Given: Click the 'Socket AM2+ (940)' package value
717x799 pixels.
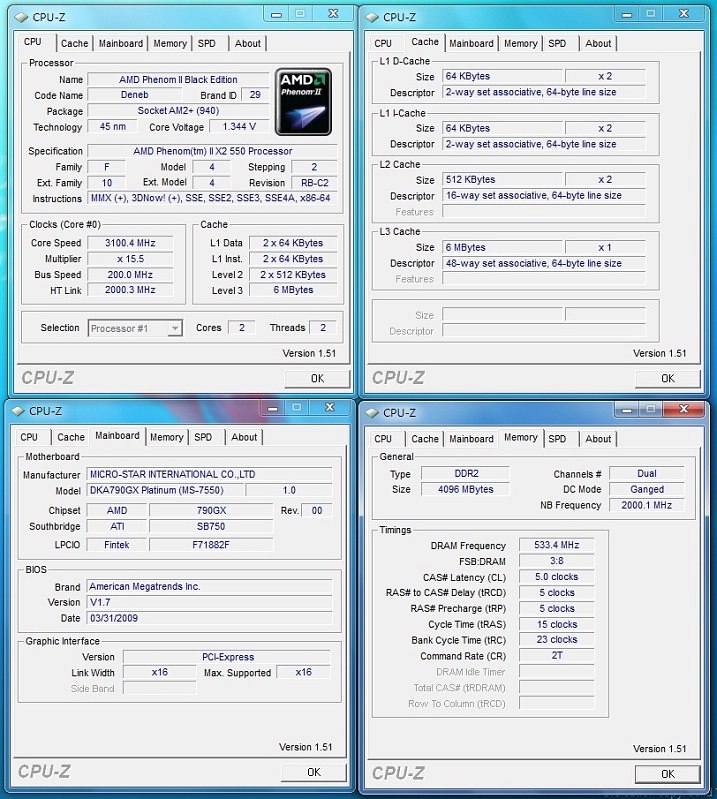Looking at the screenshot, I should click(178, 111).
